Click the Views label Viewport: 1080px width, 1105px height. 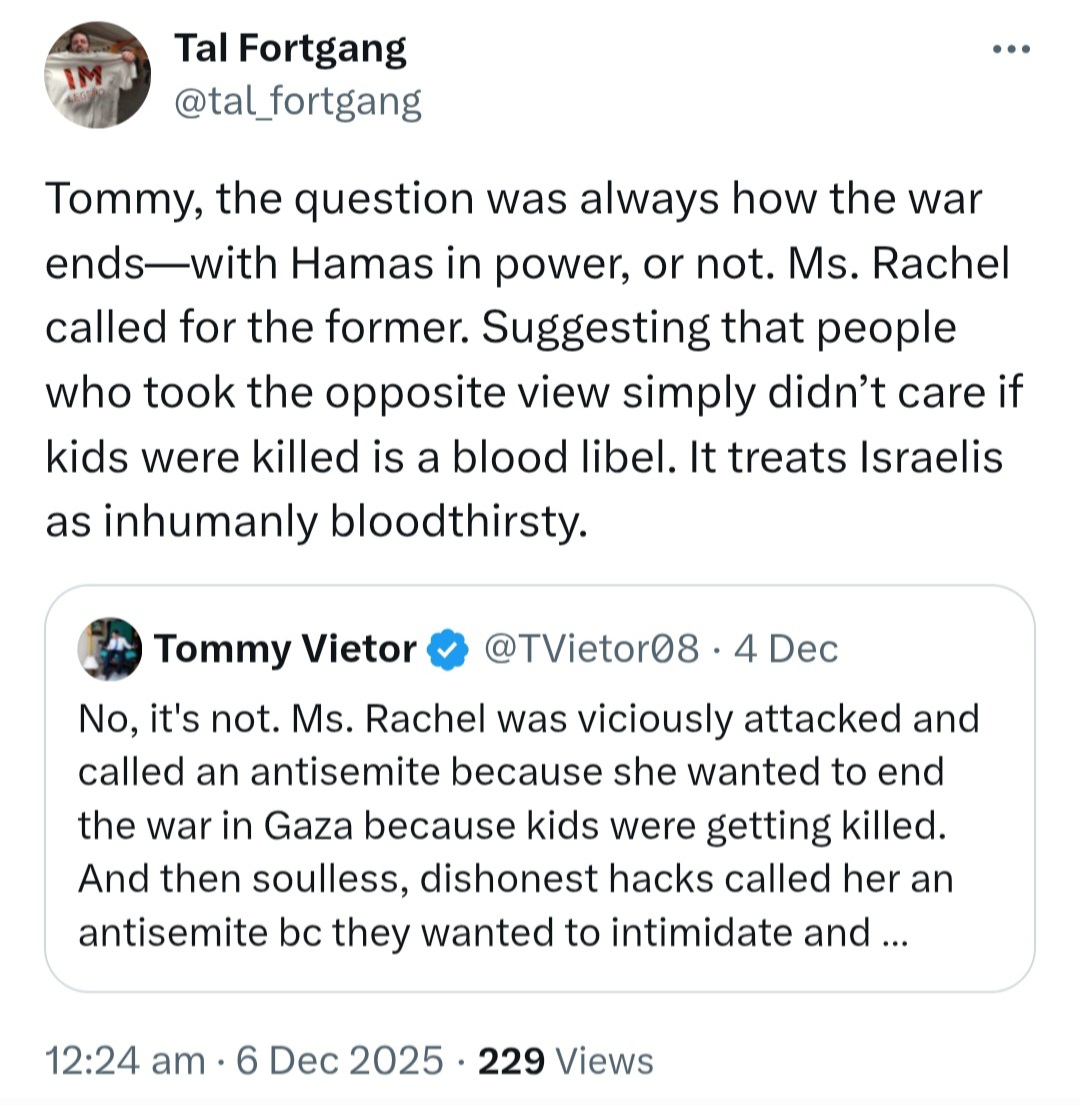pyautogui.click(x=604, y=1061)
